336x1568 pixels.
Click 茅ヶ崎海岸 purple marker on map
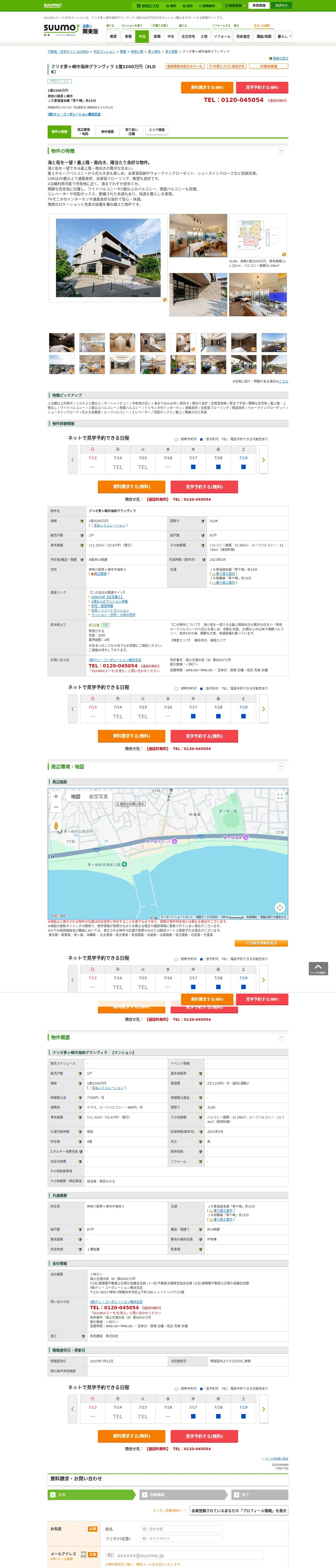tap(246, 838)
